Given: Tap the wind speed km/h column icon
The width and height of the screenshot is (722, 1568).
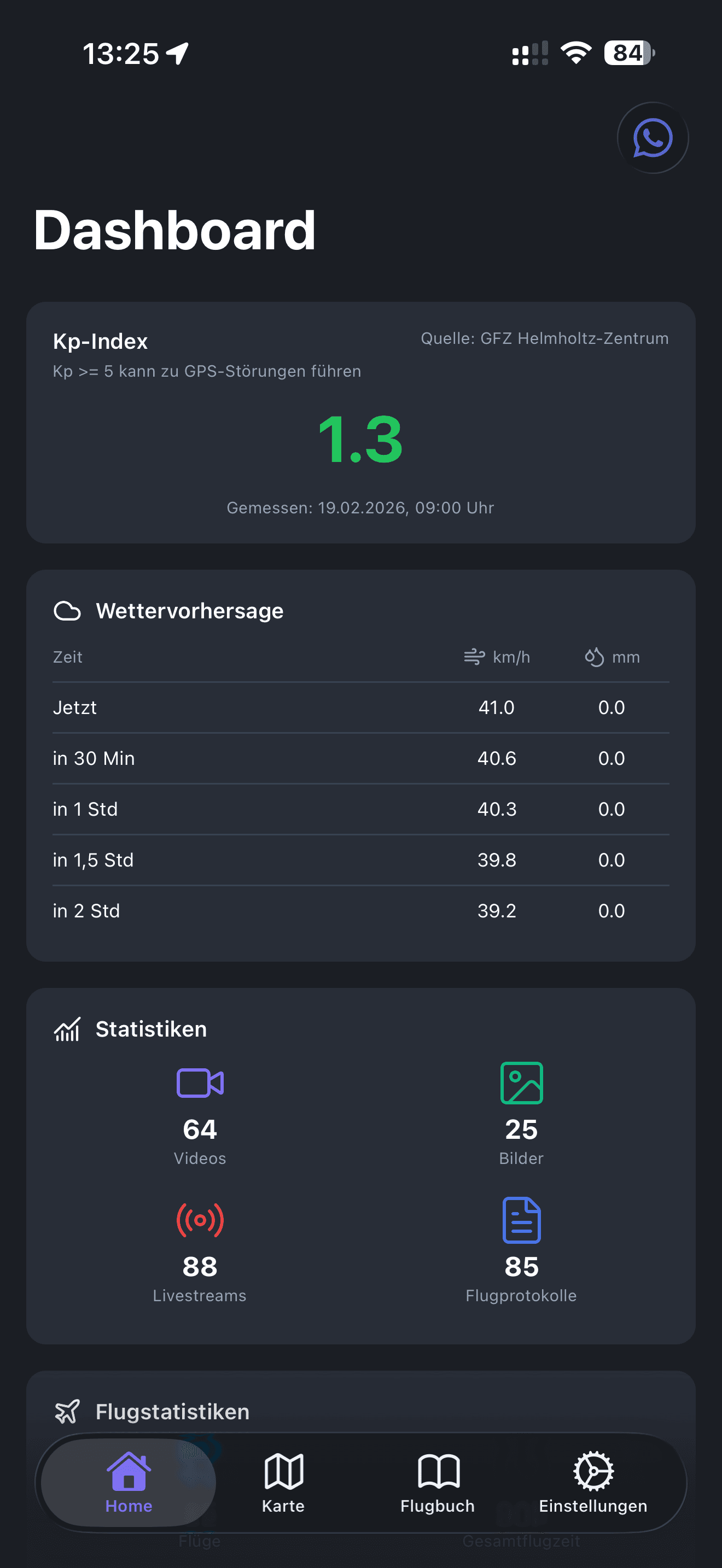Looking at the screenshot, I should (474, 657).
